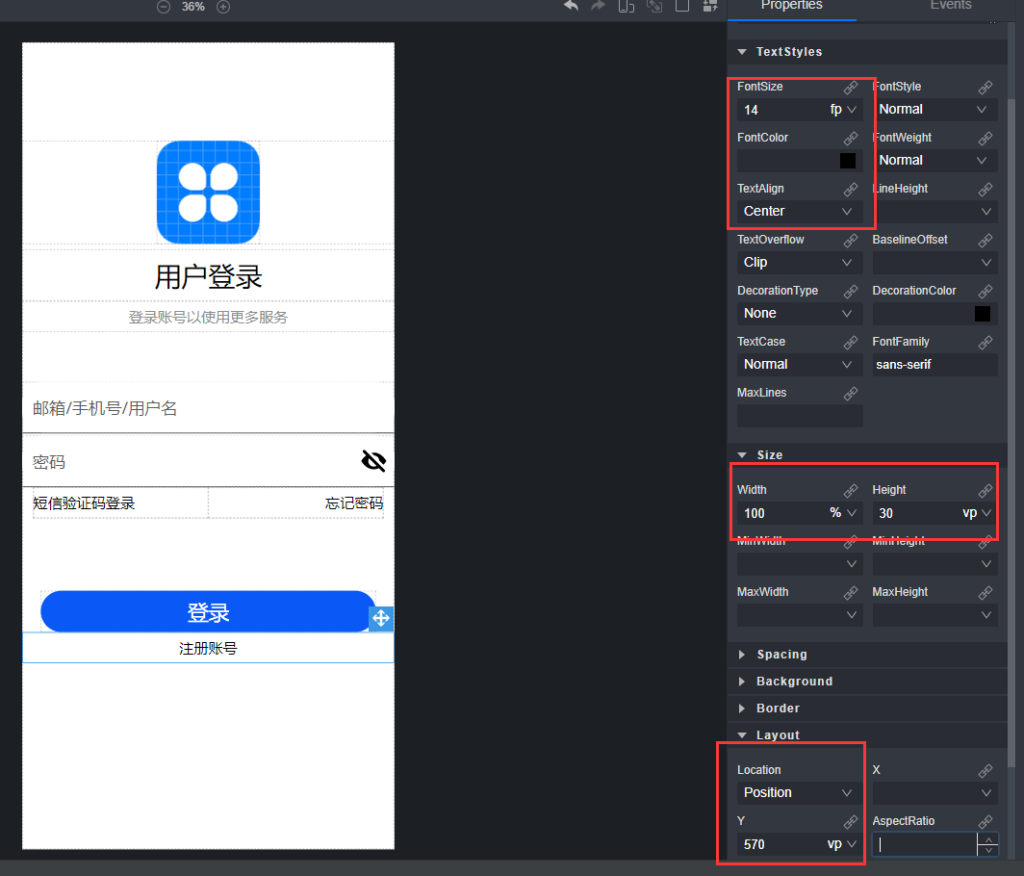Open the TextOverflow dropdown showing Clip
This screenshot has height=876, width=1024.
pos(797,262)
